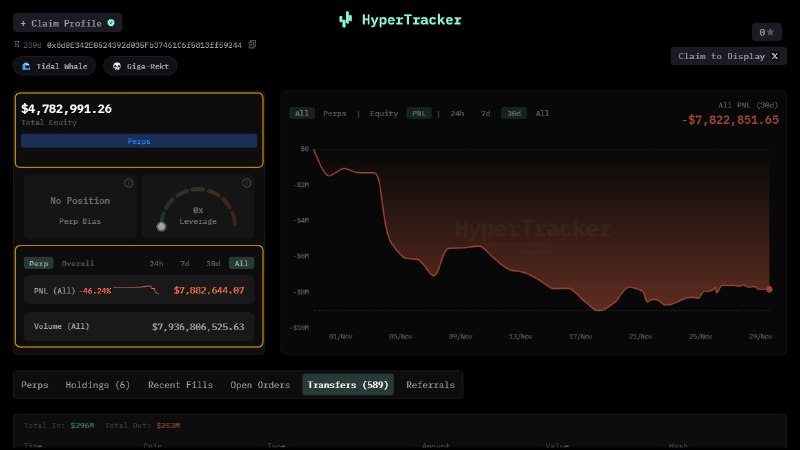Click the HyperTracker logo icon
800x450 pixels.
[x=345, y=20]
